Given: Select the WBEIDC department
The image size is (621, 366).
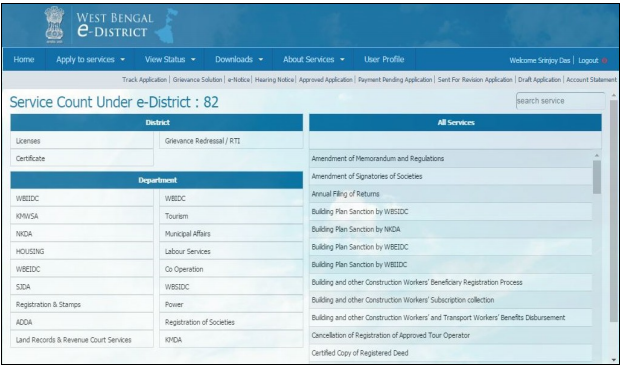Looking at the screenshot, I should click(x=82, y=269).
